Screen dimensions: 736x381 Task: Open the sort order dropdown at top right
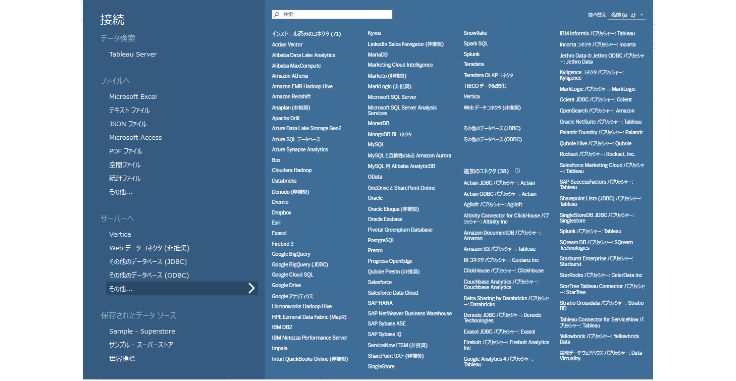[x=627, y=15]
